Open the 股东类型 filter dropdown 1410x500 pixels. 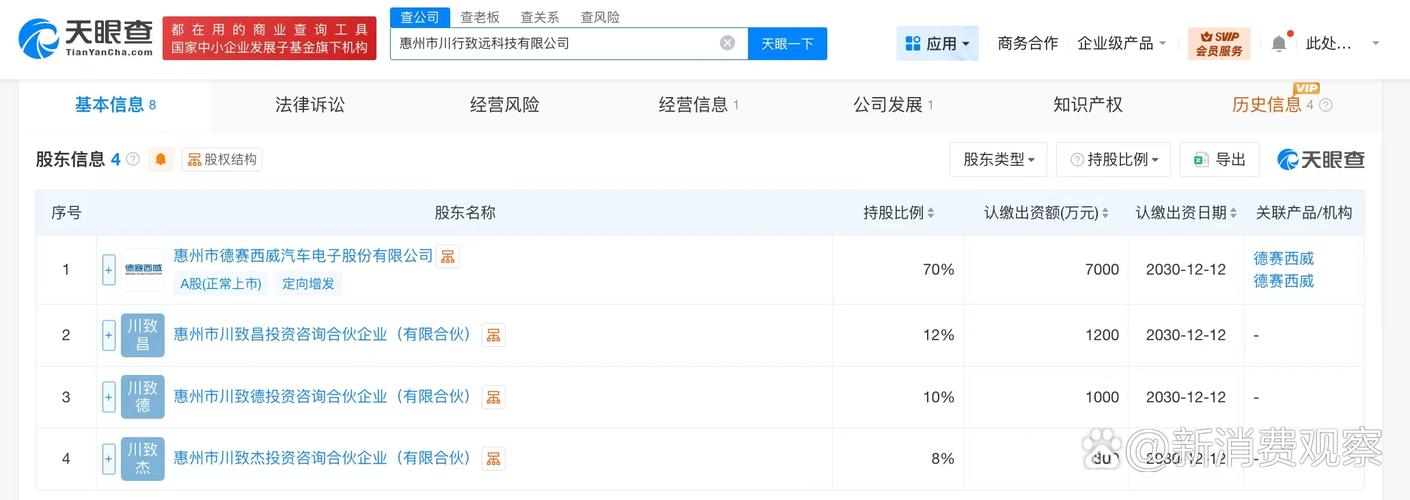998,159
